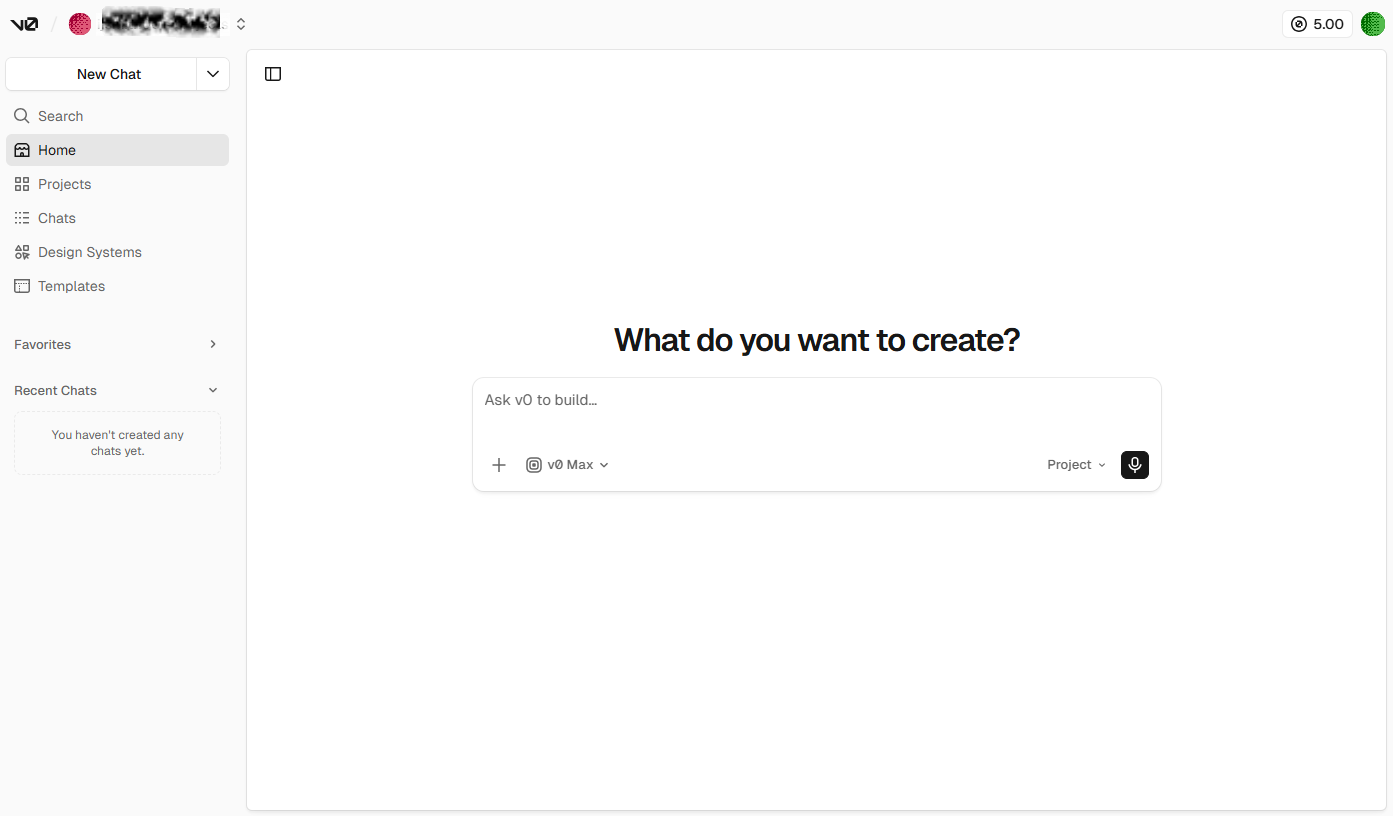
Task: Go to Home in the sidebar
Action: point(57,150)
